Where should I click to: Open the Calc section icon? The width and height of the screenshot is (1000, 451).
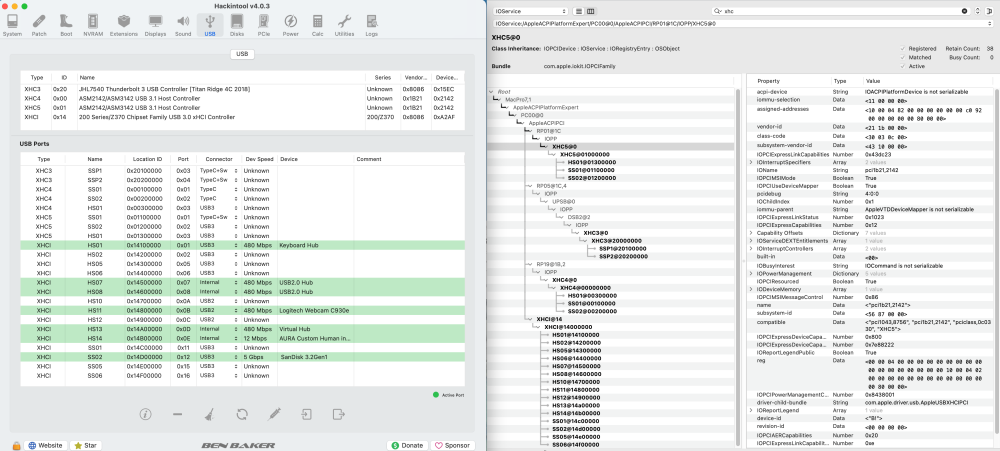pos(317,26)
